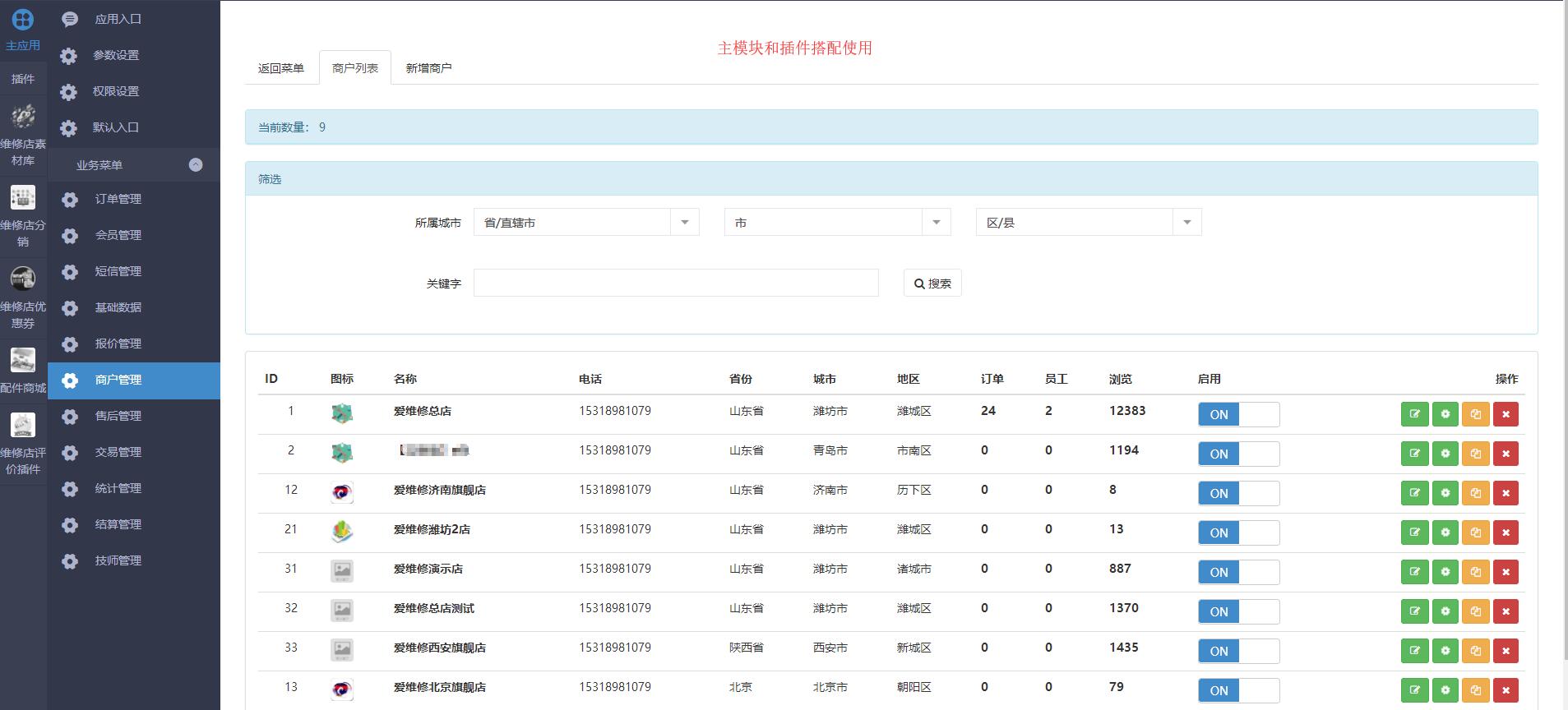Viewport: 1568px width, 710px height.
Task: Switch to 返回菜单 tab
Action: (281, 68)
